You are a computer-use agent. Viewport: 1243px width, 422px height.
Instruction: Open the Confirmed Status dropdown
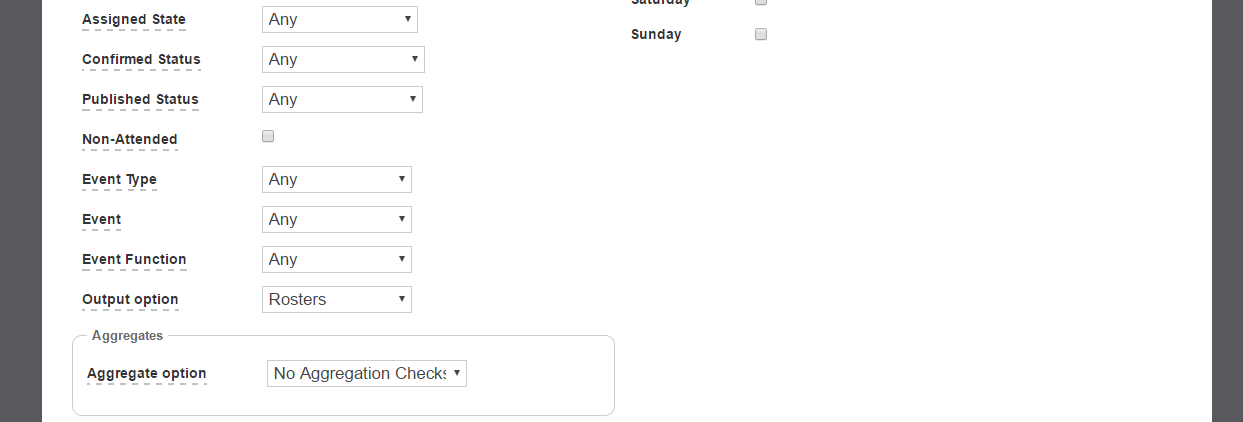(343, 59)
